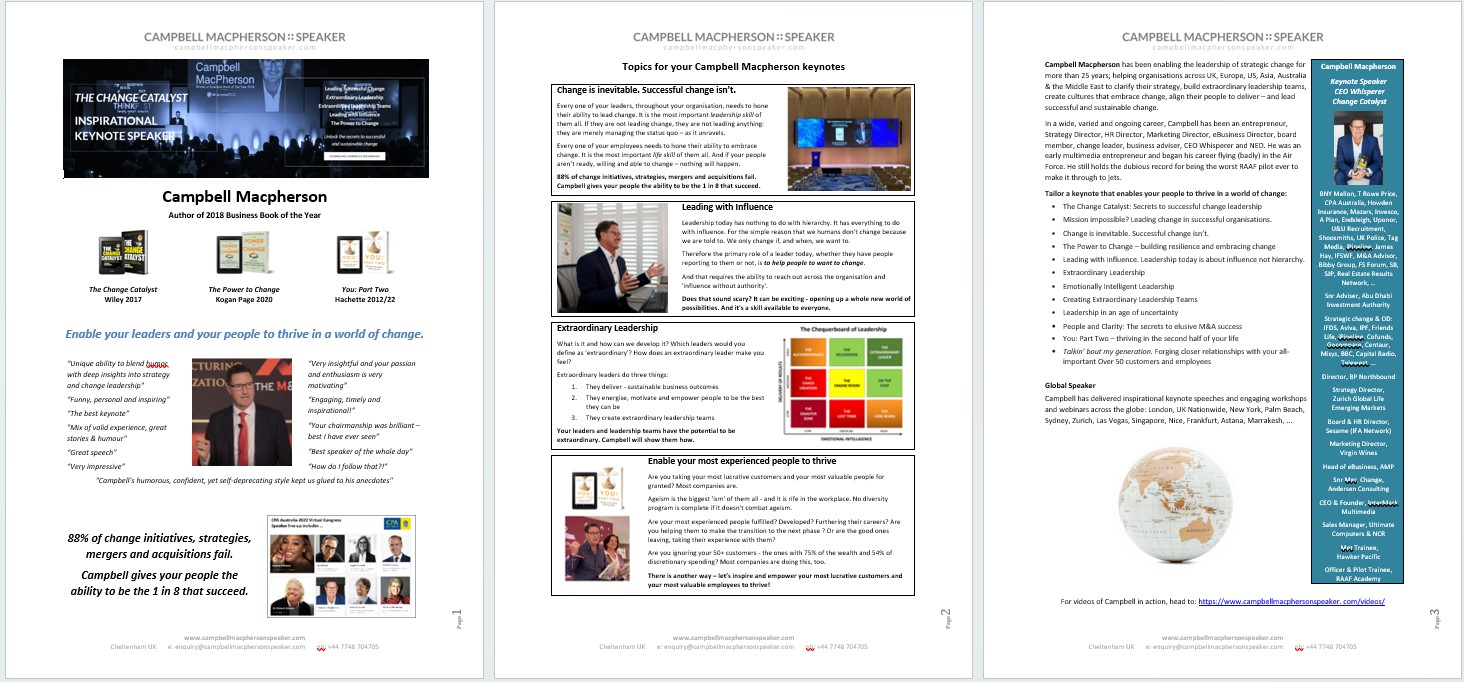Screen dimensions: 1464x682
Task: Click sidebar entry "Marketing Director, Virgin Wines"
Action: click(1358, 447)
